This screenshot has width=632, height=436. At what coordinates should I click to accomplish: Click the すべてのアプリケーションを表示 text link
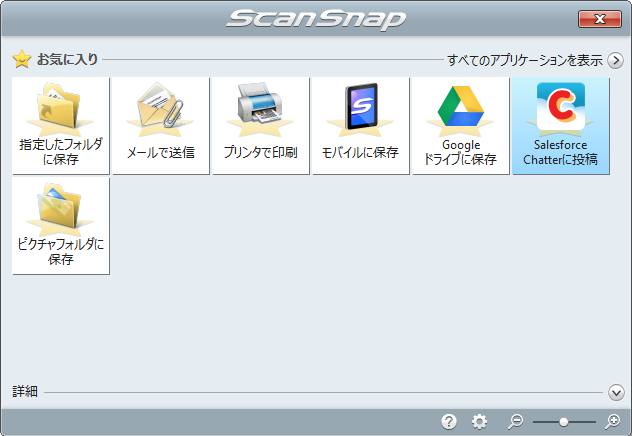pos(523,60)
